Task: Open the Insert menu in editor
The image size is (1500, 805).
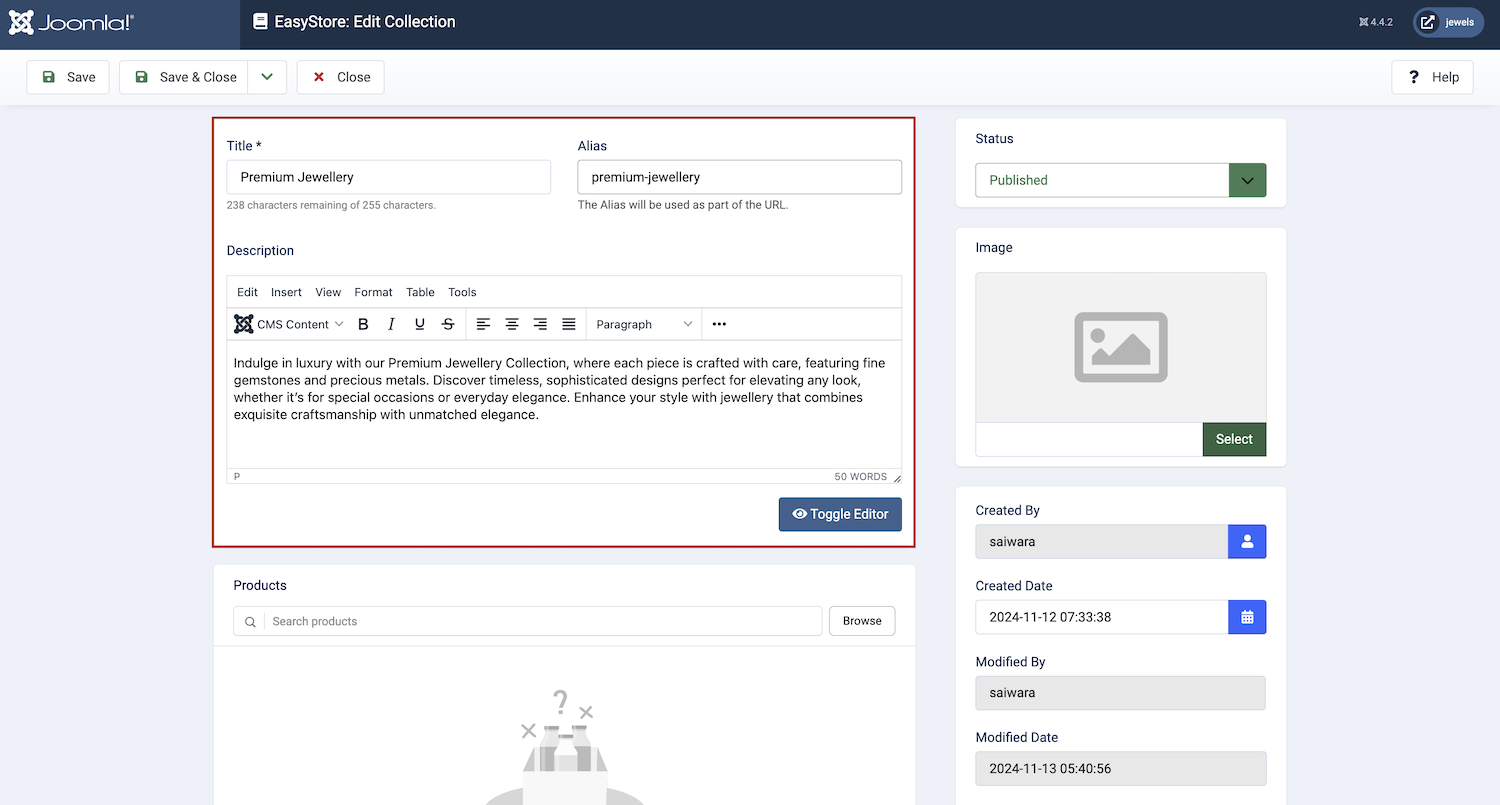Action: point(286,292)
